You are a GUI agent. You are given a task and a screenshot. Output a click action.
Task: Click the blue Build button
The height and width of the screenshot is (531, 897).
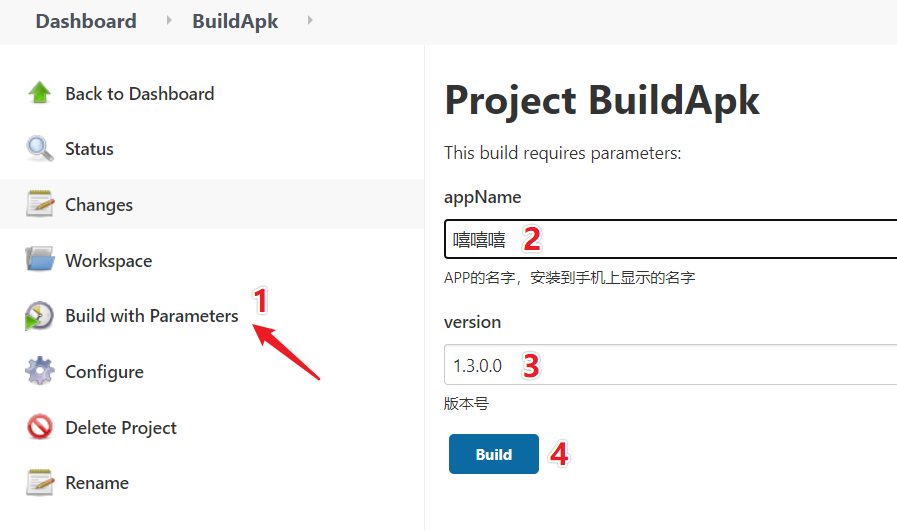click(x=494, y=454)
